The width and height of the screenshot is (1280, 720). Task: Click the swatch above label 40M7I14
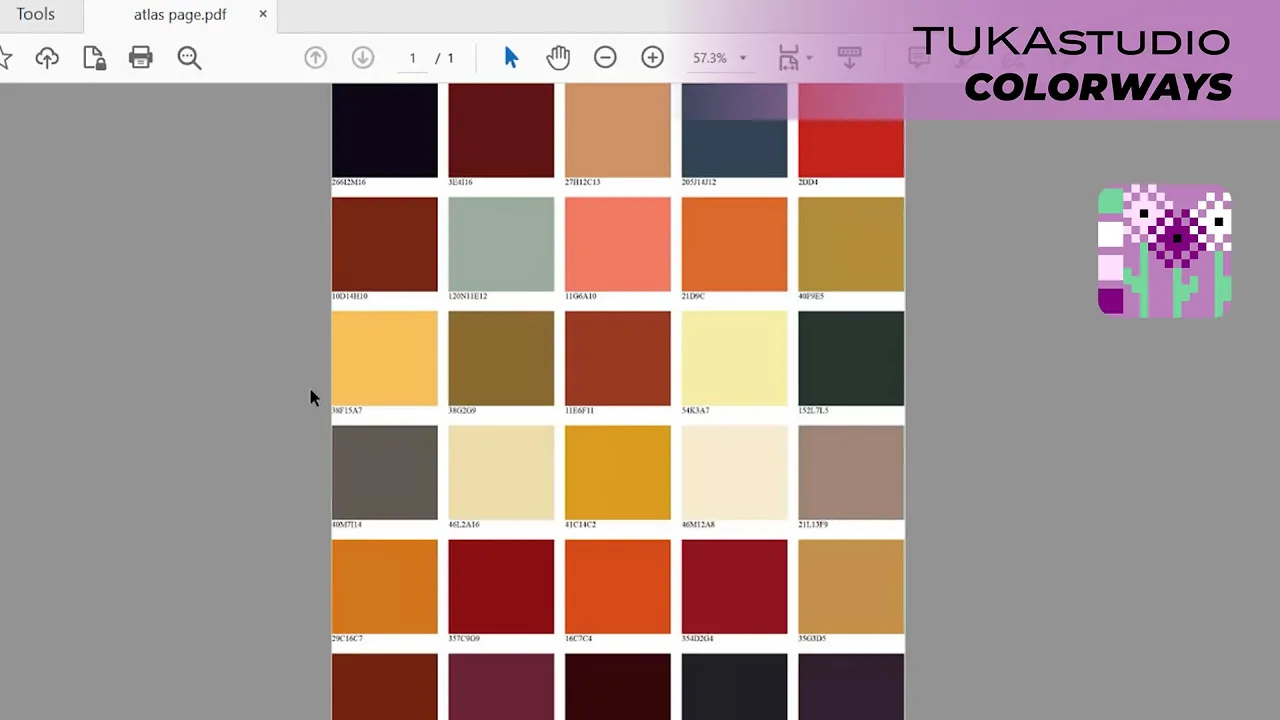coord(385,472)
